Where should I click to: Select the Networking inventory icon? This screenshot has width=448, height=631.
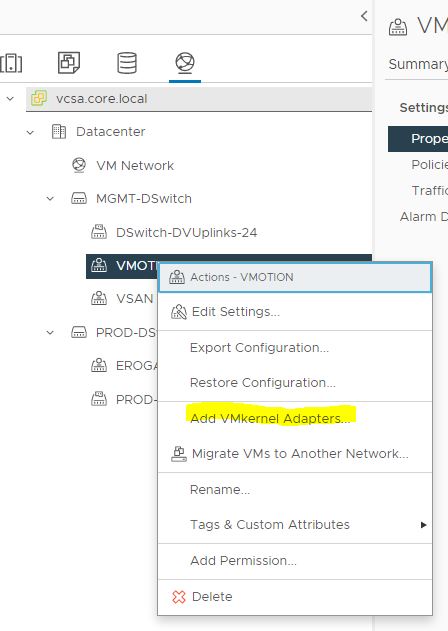tap(185, 63)
